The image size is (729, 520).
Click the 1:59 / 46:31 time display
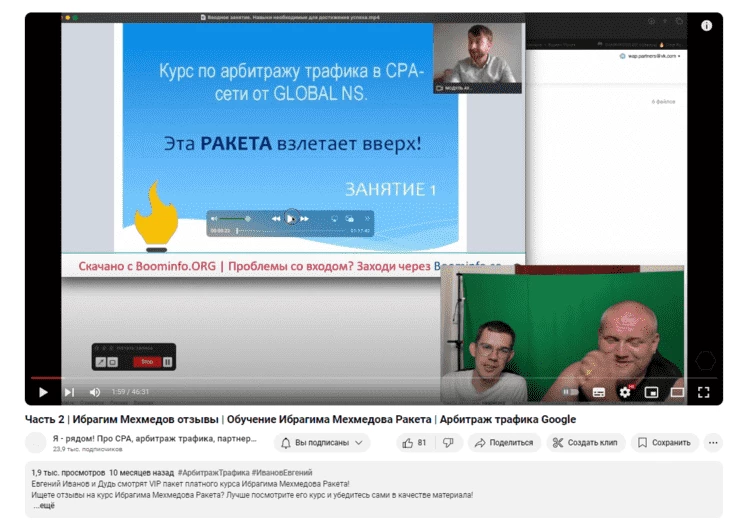pyautogui.click(x=130, y=392)
